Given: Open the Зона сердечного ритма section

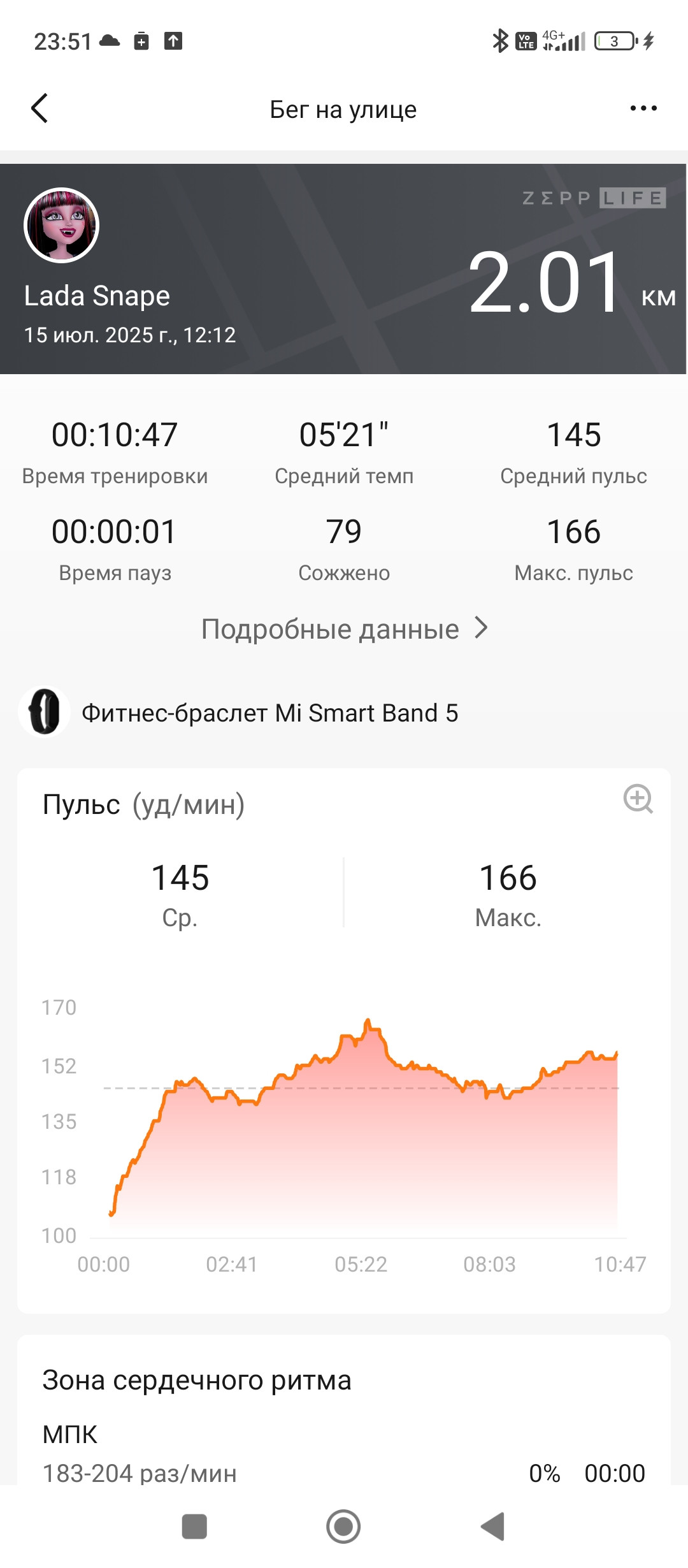Looking at the screenshot, I should point(197,1380).
